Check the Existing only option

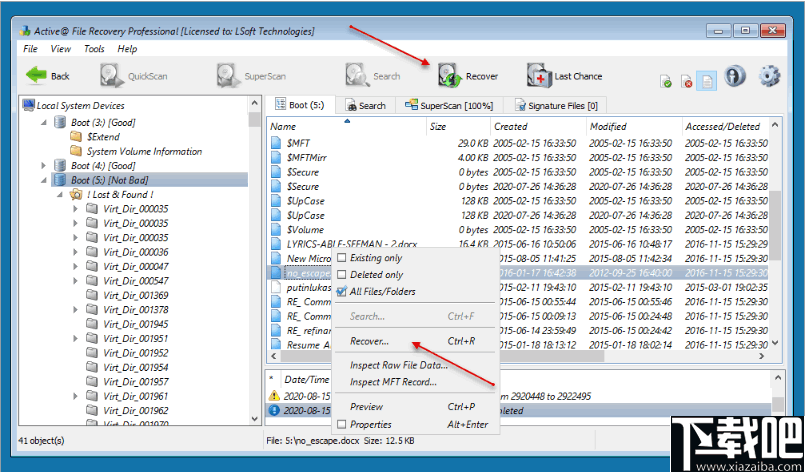coord(341,258)
